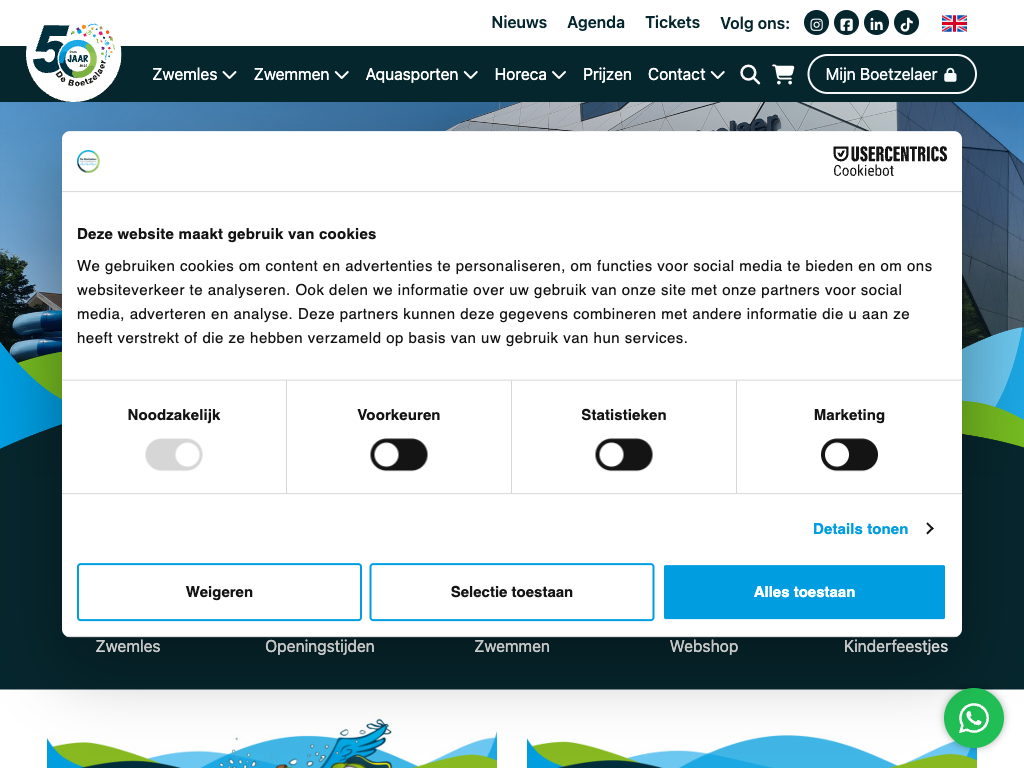1024x768 pixels.
Task: Turn on the Marketing cookie toggle
Action: (x=849, y=456)
